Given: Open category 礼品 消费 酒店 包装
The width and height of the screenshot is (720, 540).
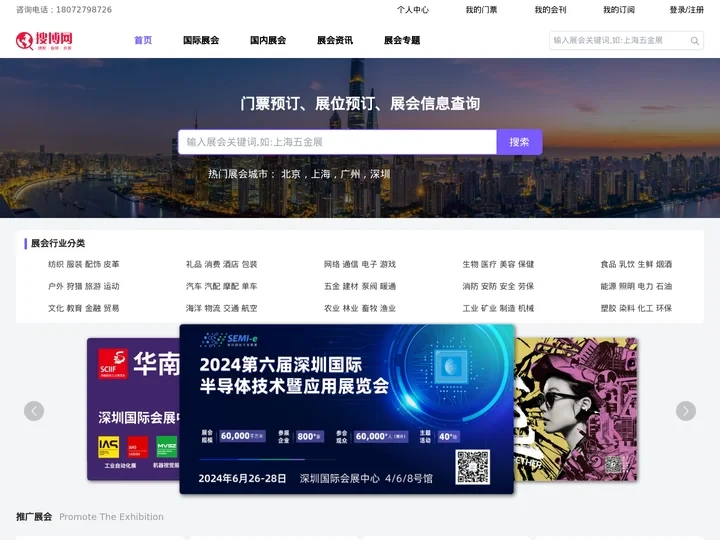Looking at the screenshot, I should point(221,264).
